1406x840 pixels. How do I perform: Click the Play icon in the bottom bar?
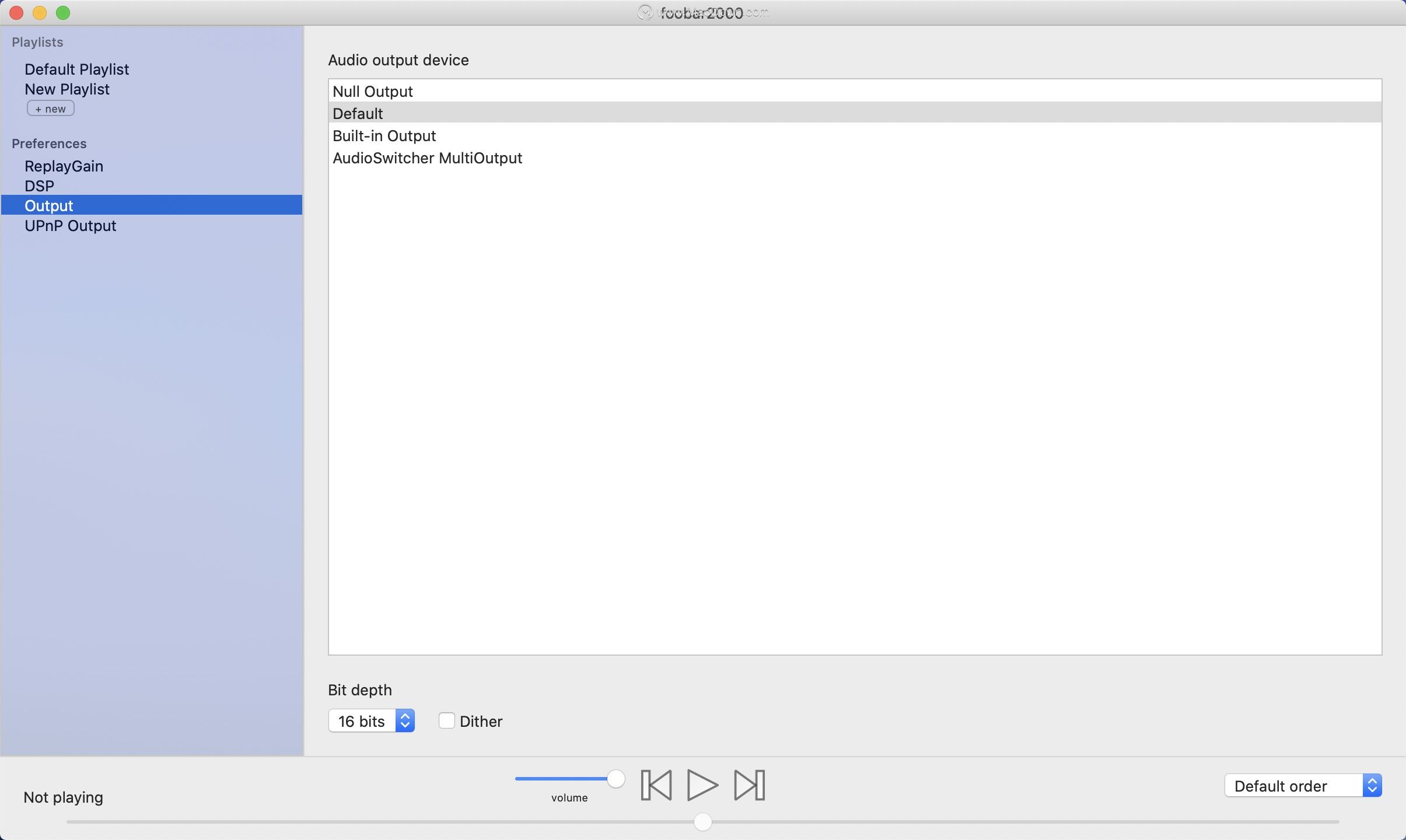pyautogui.click(x=701, y=785)
